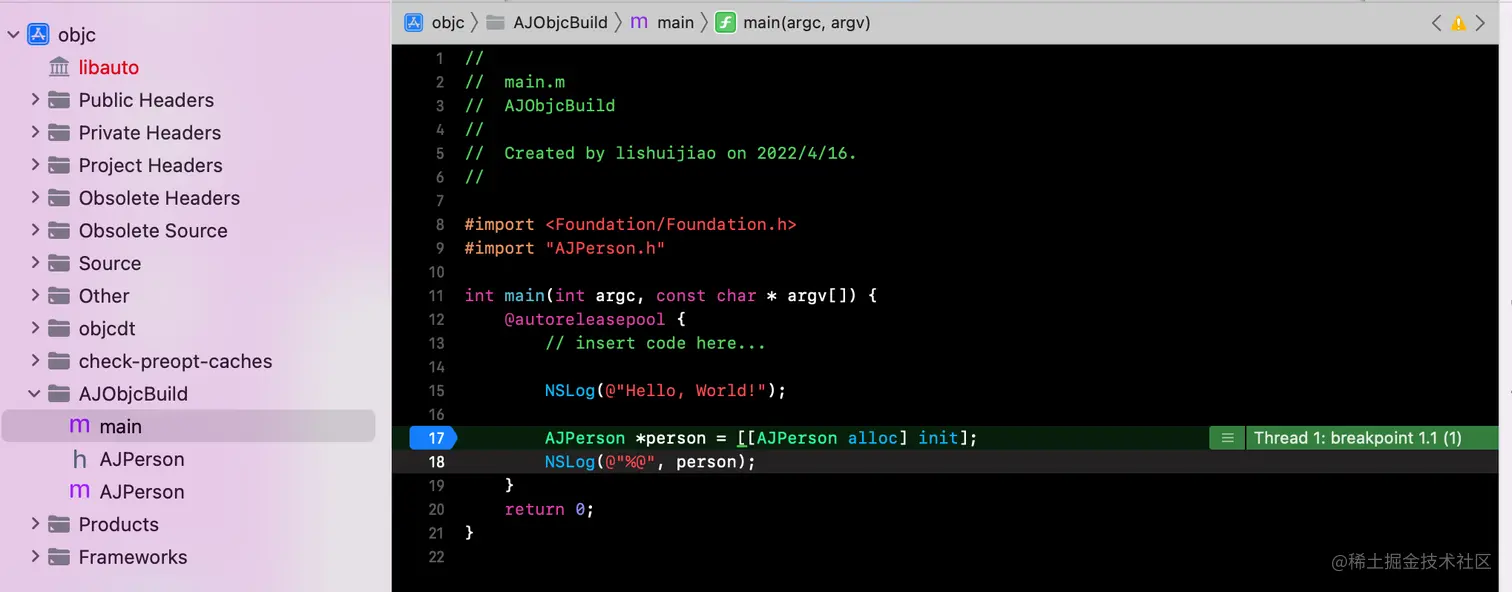Go to next issue with right arrow
Image resolution: width=1512 pixels, height=592 pixels.
1481,22
